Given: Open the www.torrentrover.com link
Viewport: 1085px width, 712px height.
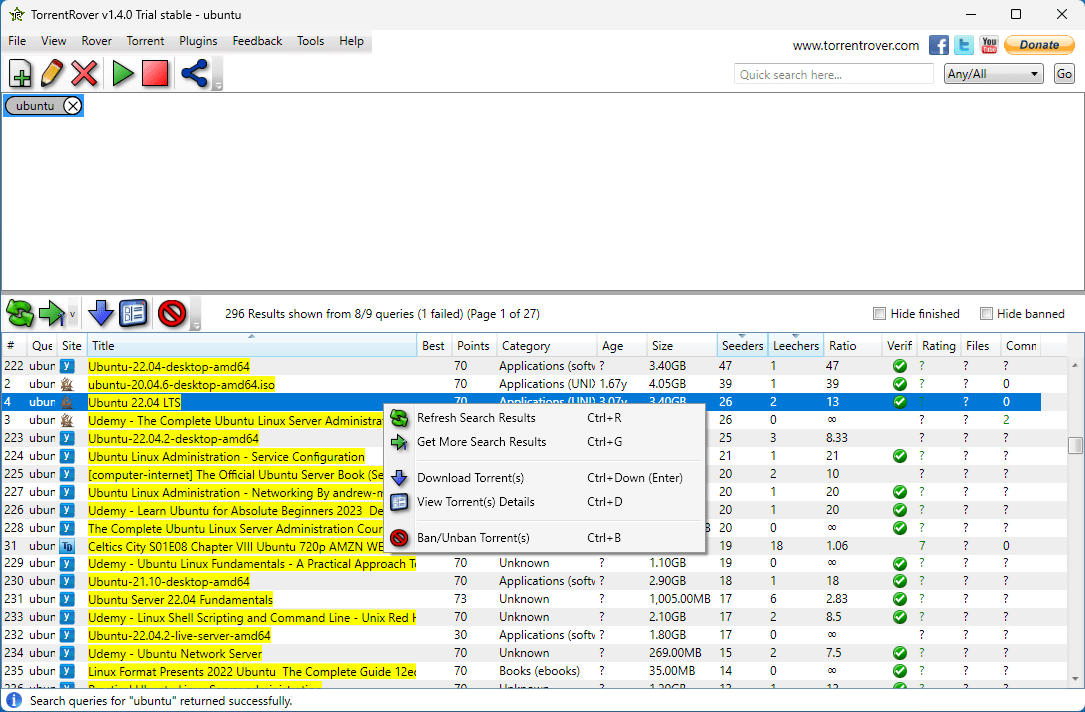Looking at the screenshot, I should 856,46.
